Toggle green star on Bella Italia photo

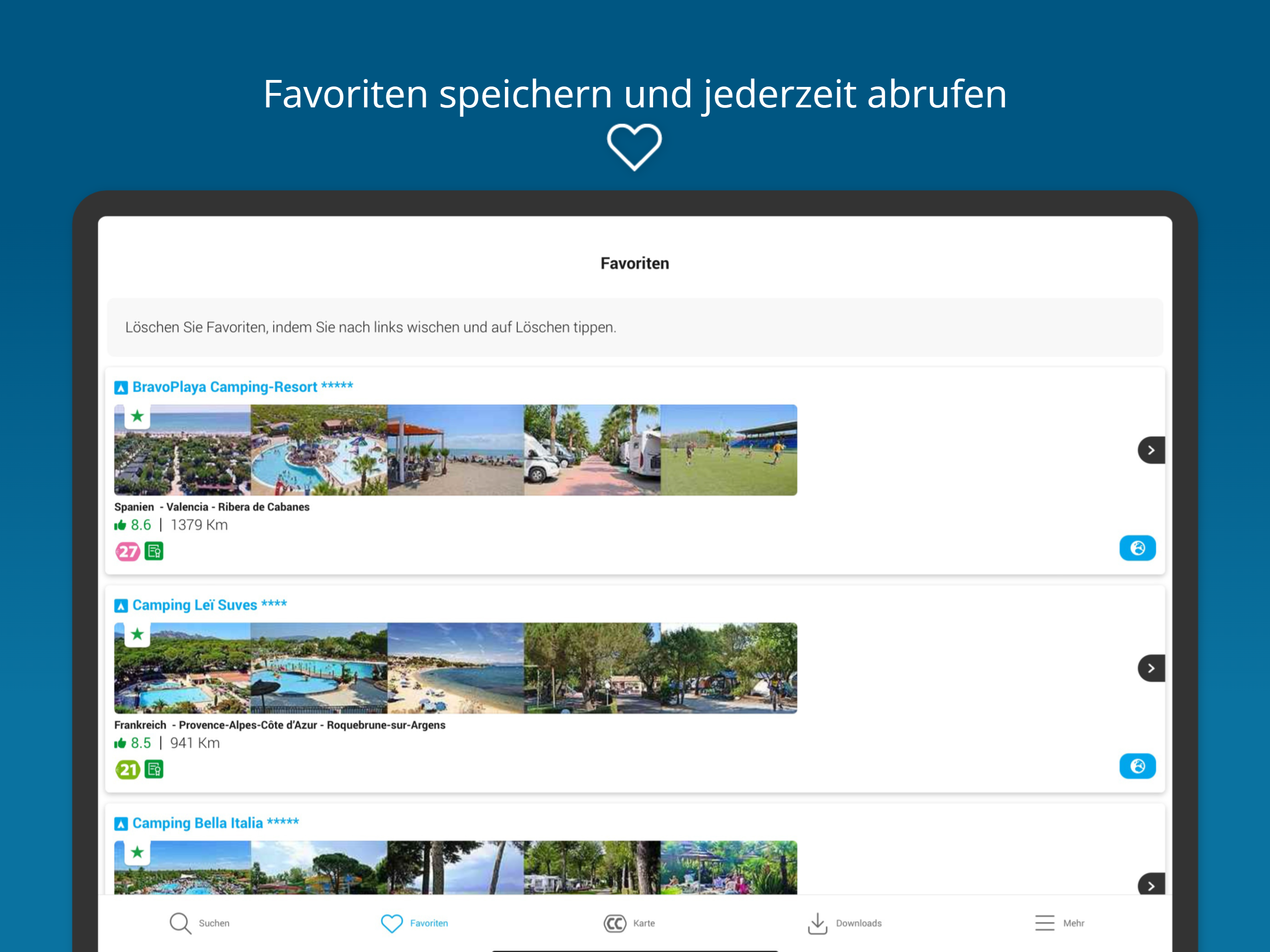(x=137, y=852)
